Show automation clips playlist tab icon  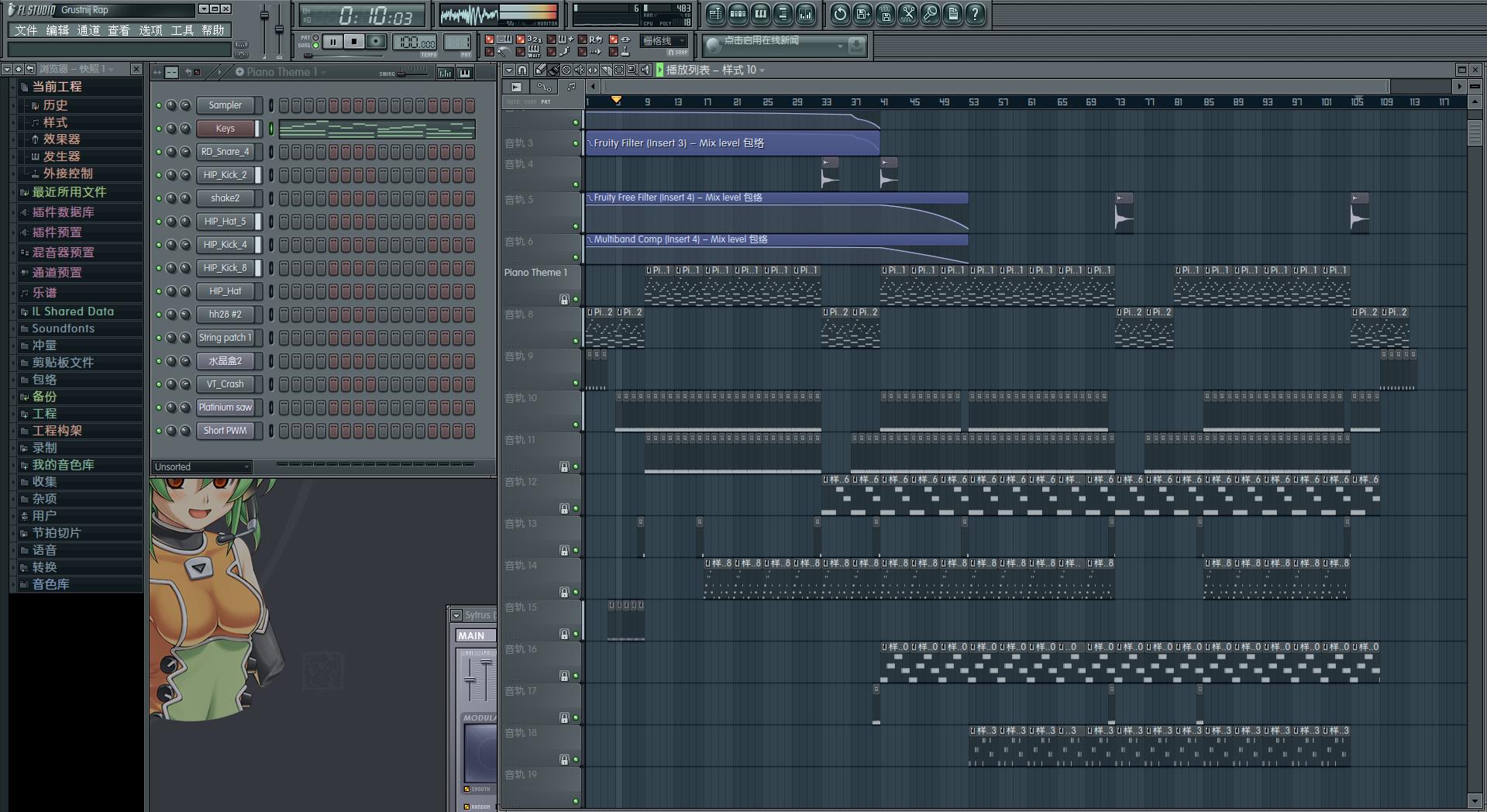(544, 87)
